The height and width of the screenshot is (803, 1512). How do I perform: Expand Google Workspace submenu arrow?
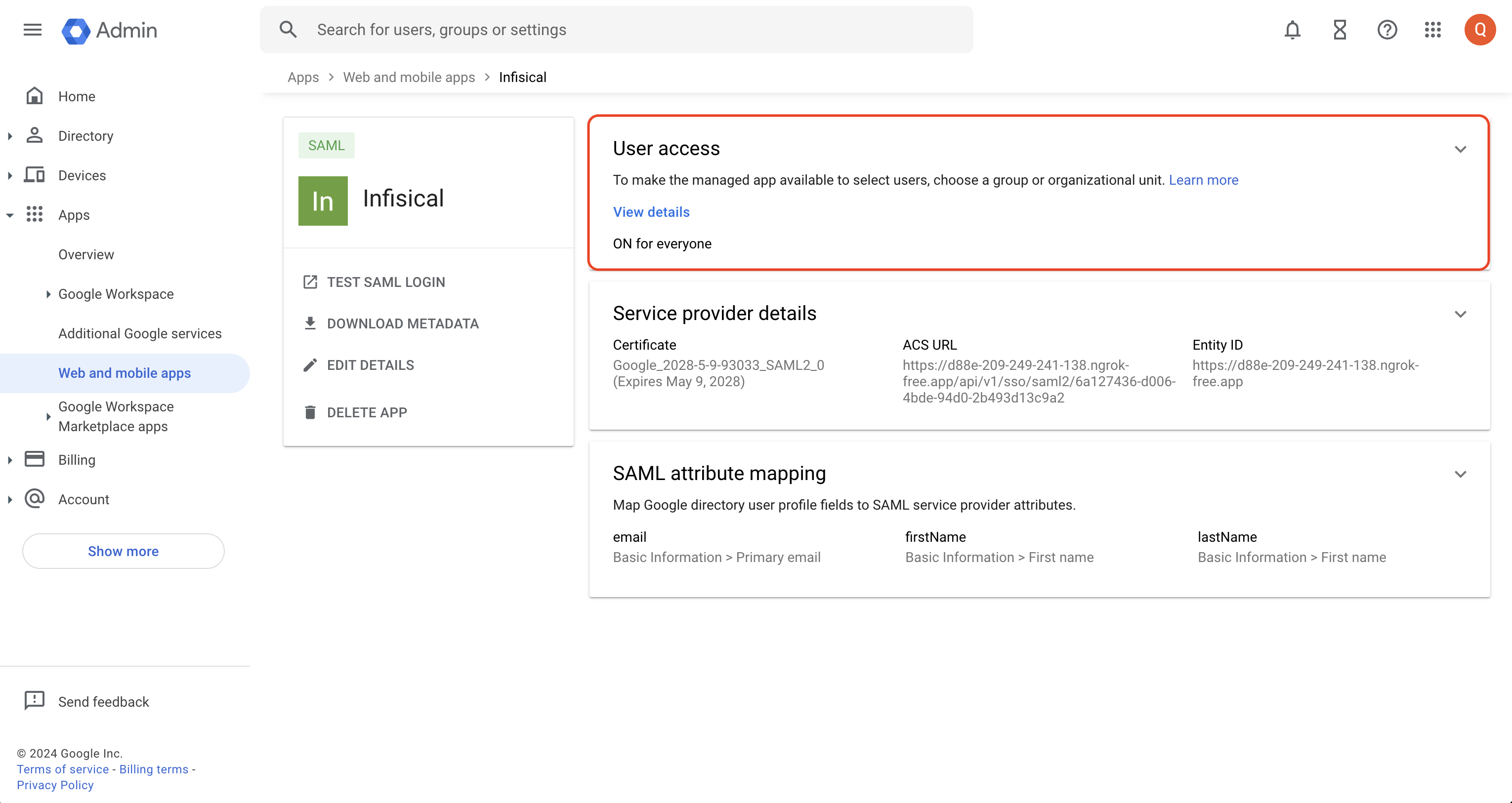tap(48, 294)
